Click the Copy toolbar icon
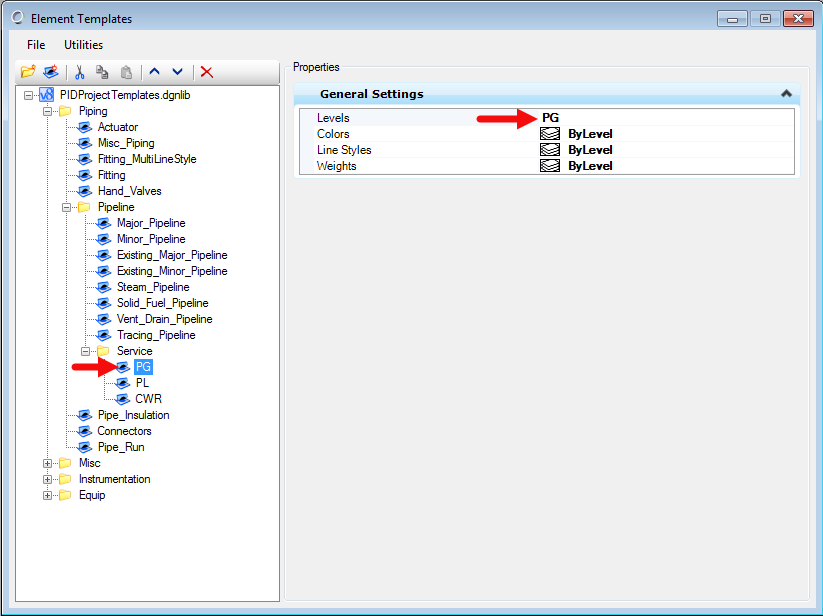 pyautogui.click(x=102, y=72)
